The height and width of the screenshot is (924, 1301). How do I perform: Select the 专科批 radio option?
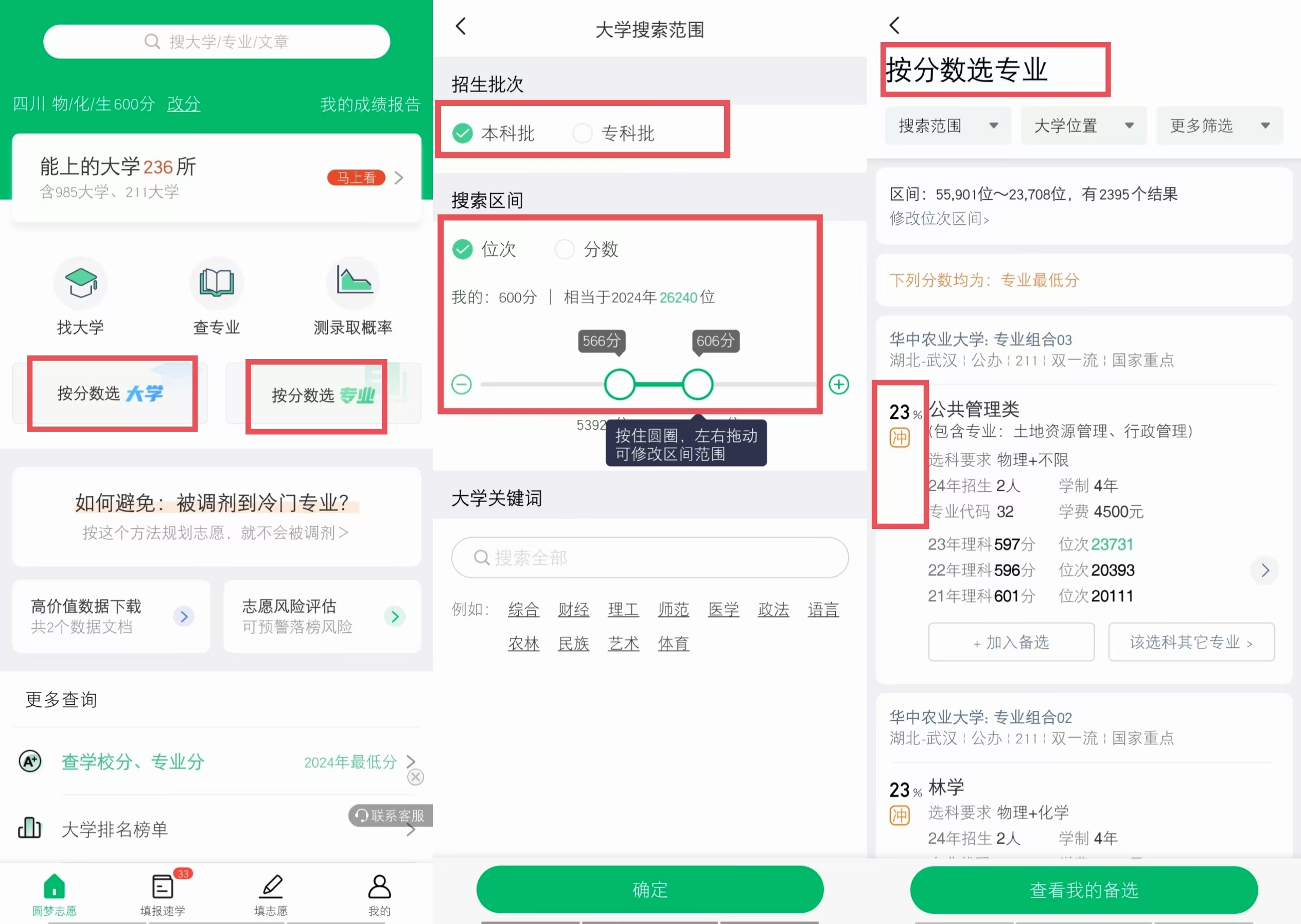click(x=582, y=134)
